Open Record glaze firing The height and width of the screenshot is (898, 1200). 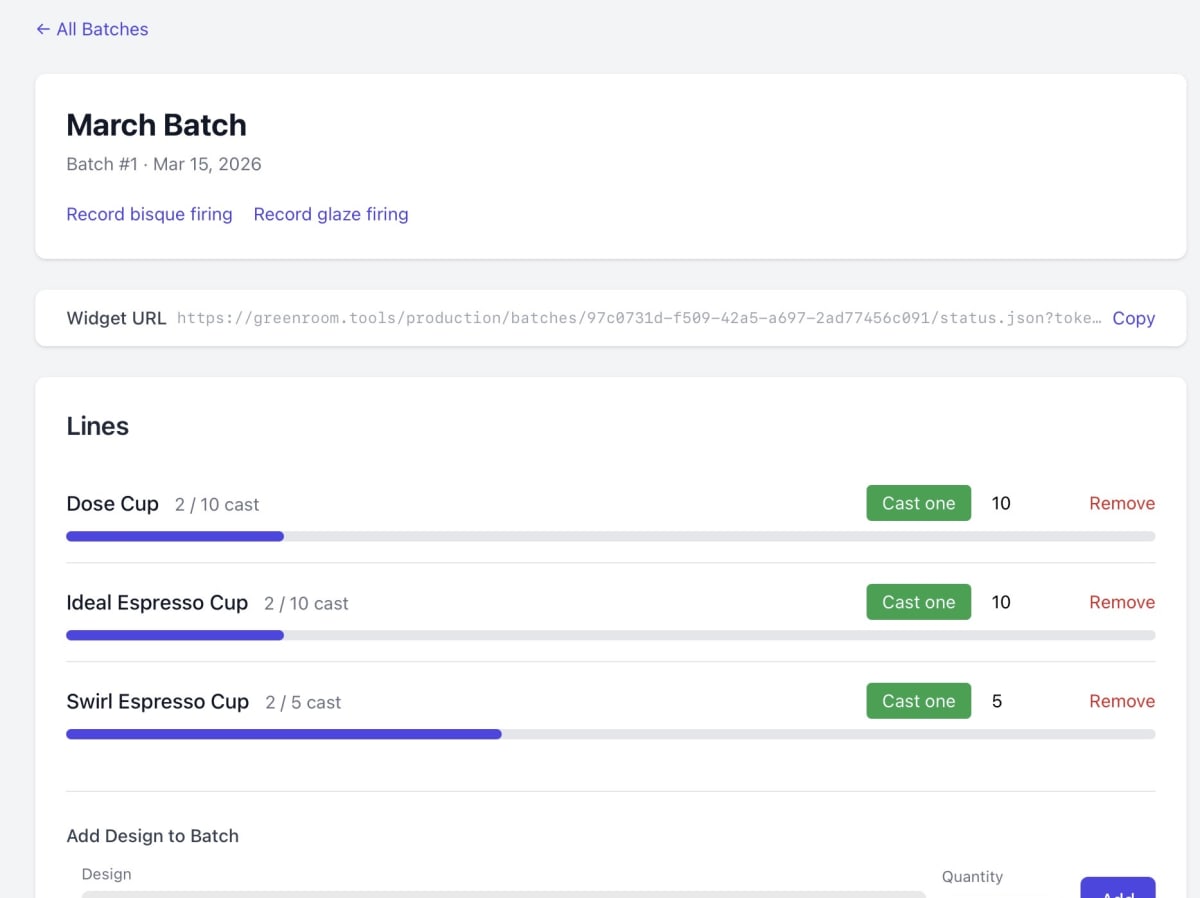click(331, 214)
